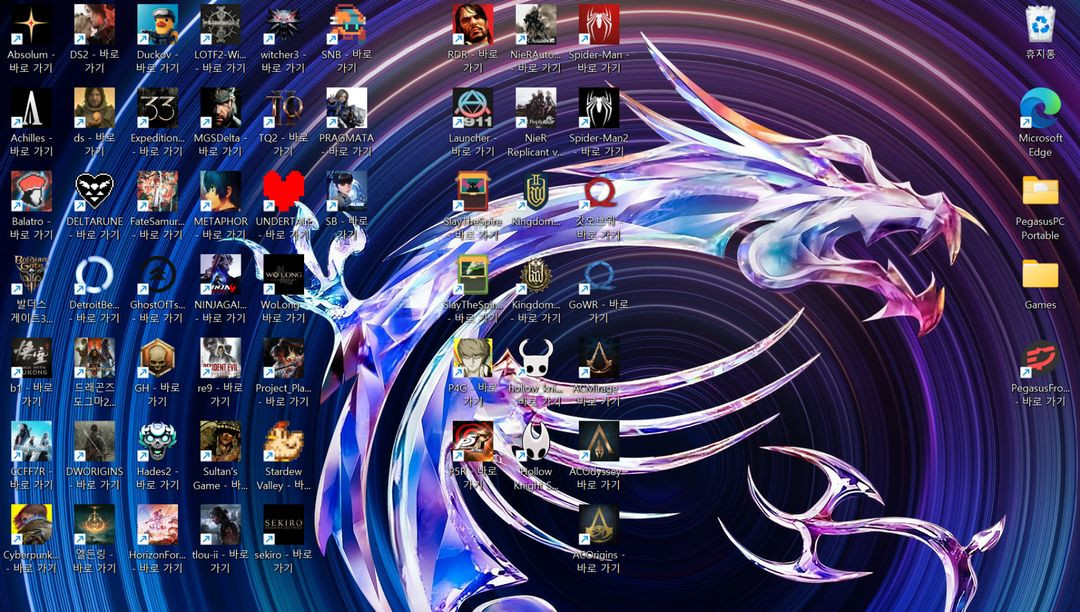1080x612 pixels.
Task: Select the Hollow Knight Silksong shortcut
Action: coord(536,441)
